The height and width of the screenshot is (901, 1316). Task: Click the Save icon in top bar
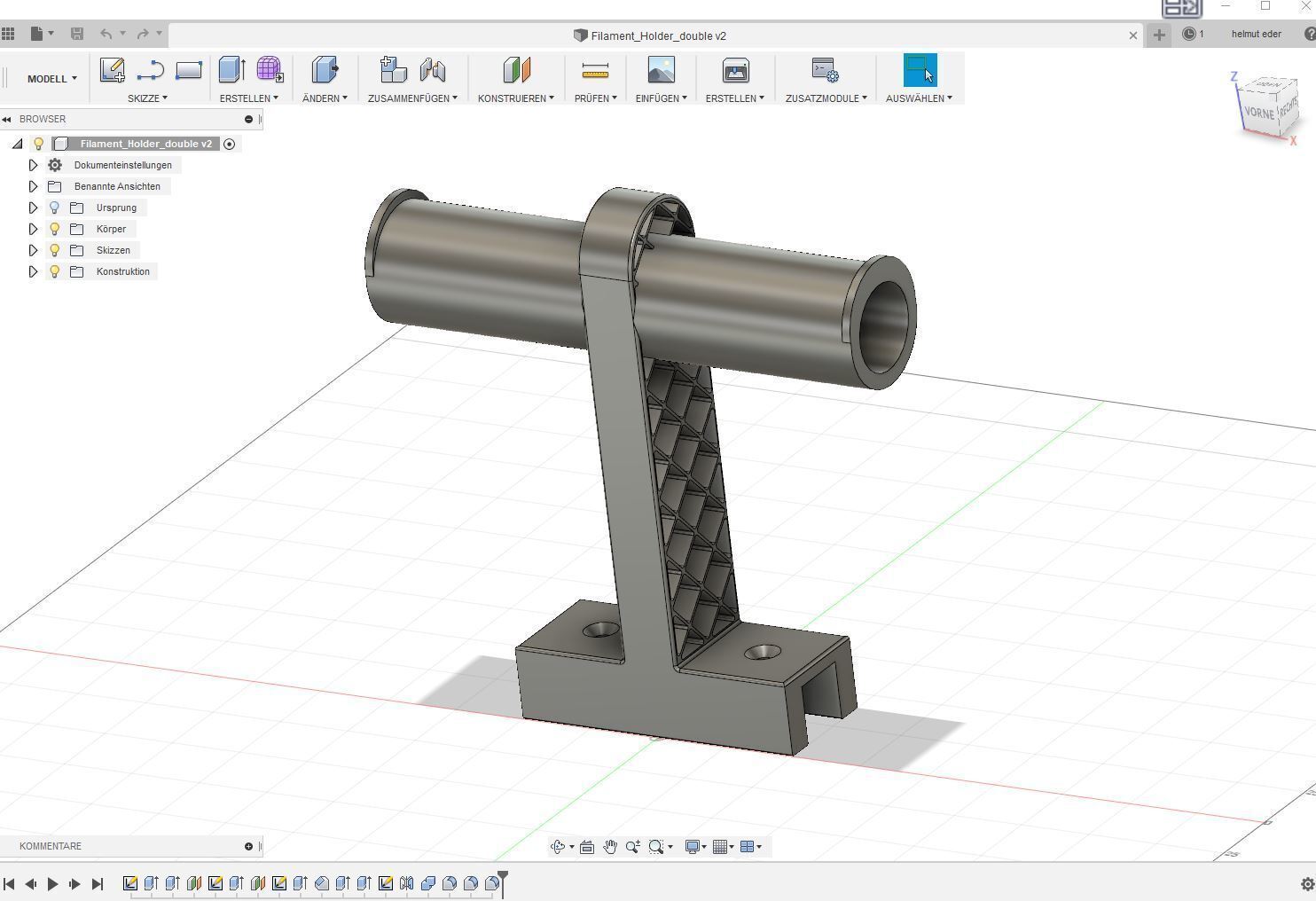(77, 34)
